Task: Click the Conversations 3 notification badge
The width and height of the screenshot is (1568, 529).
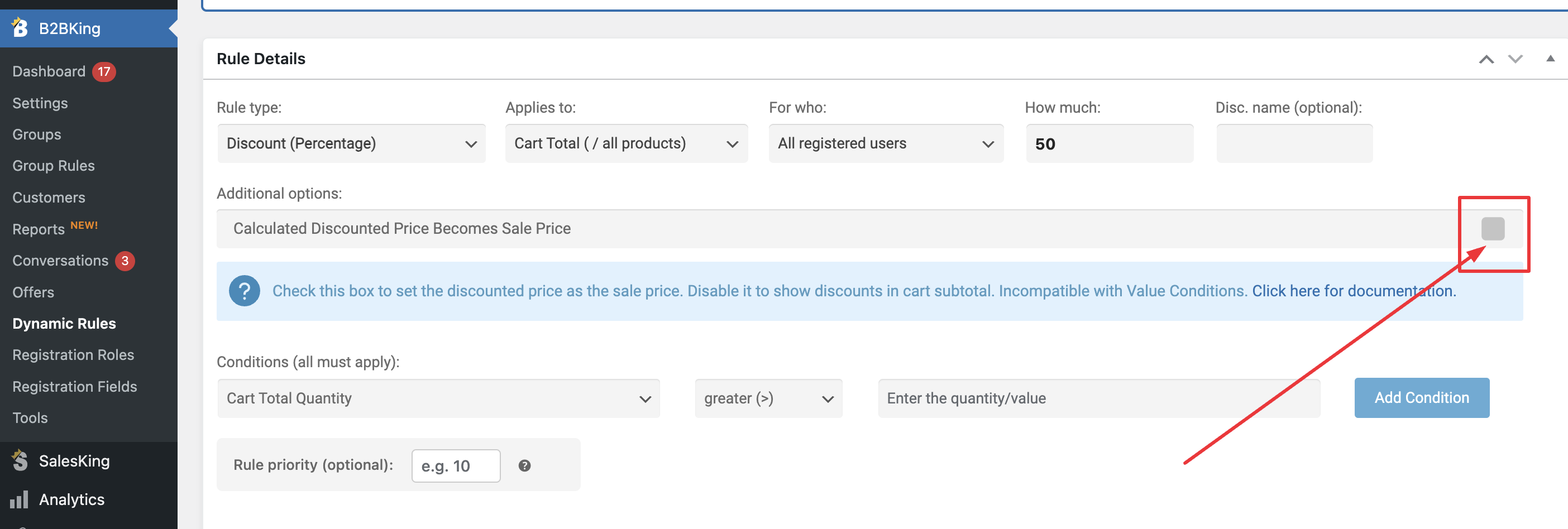Action: (x=125, y=261)
